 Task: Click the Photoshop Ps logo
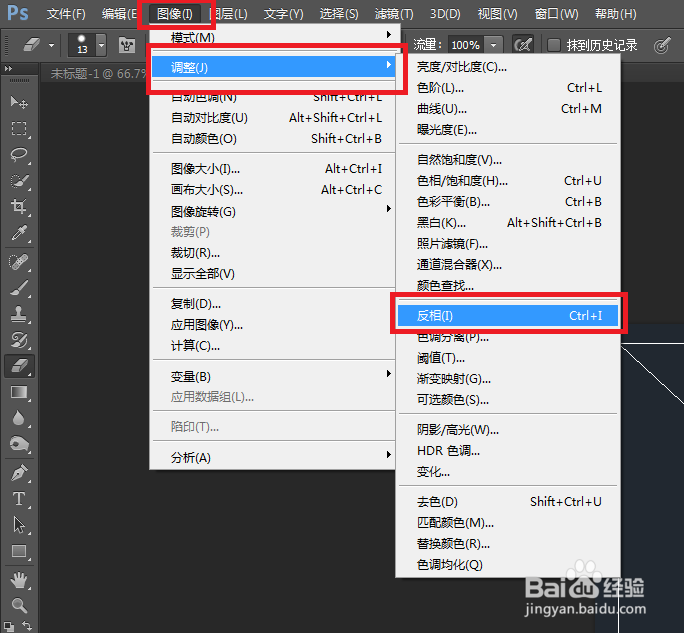18,14
